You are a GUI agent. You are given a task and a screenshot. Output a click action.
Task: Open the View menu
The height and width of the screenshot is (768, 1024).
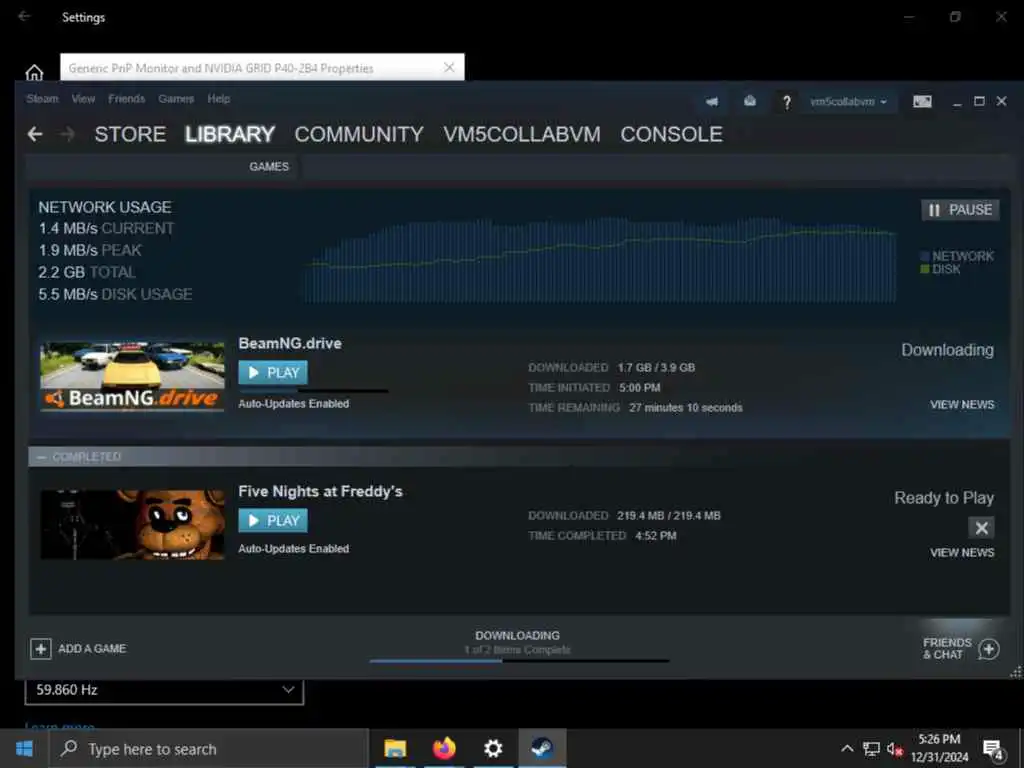pyautogui.click(x=84, y=99)
